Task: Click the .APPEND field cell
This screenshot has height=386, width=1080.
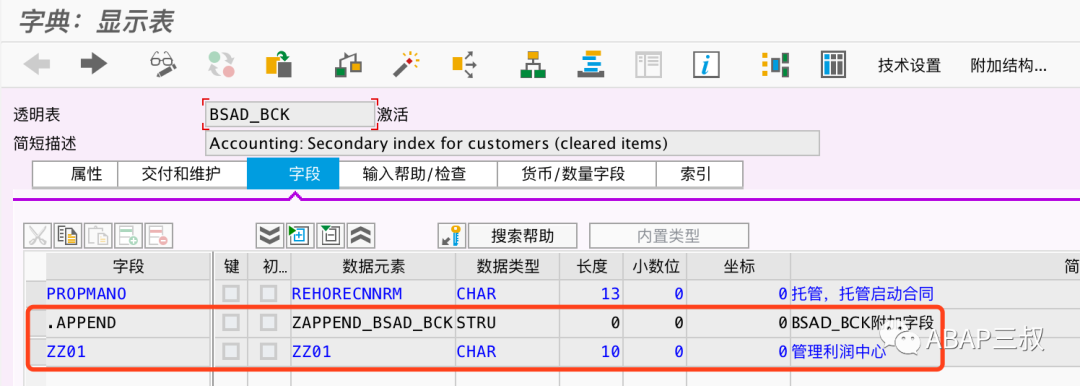Action: tap(128, 323)
